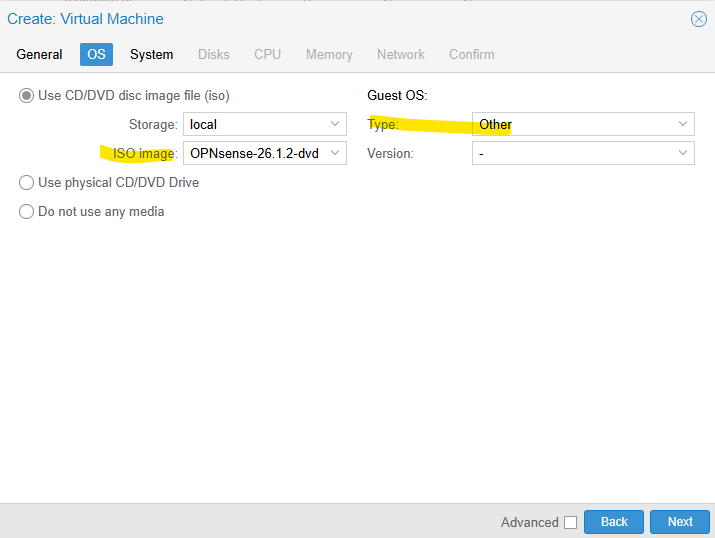Click the Create: Virtual Machine title bar
This screenshot has width=715, height=538.
[300, 19]
